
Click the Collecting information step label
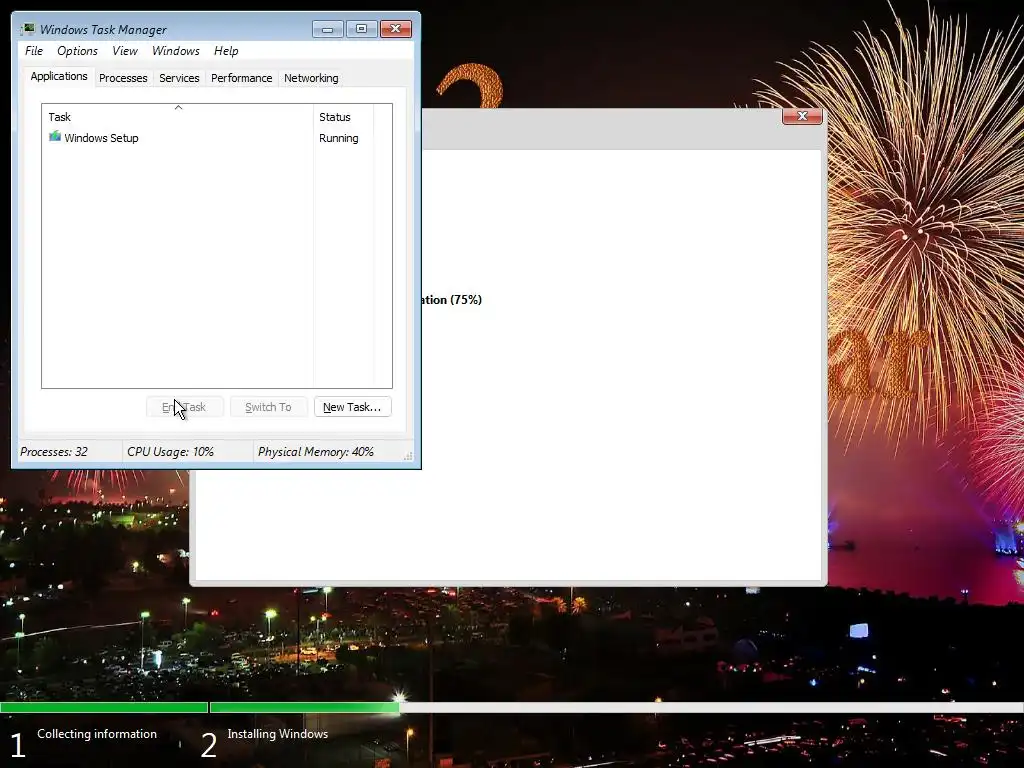pyautogui.click(x=97, y=734)
